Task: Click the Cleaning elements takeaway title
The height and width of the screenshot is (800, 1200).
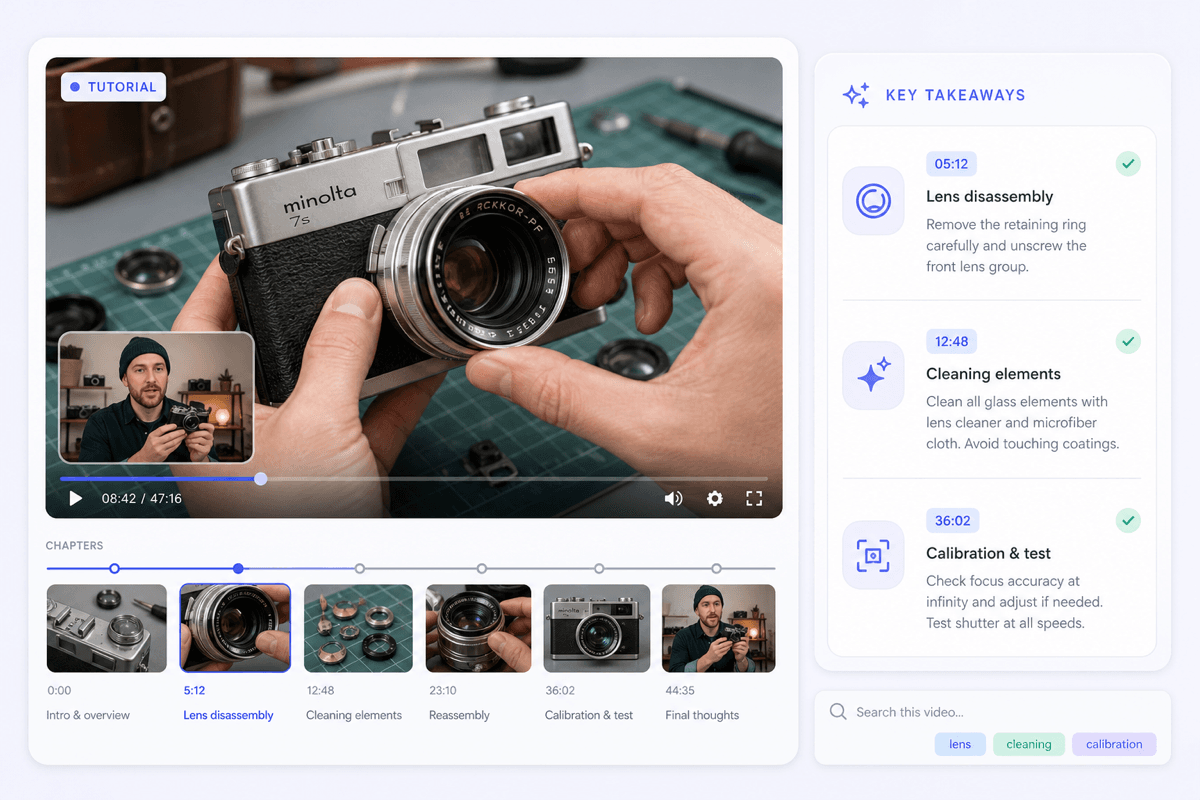Action: pos(993,374)
